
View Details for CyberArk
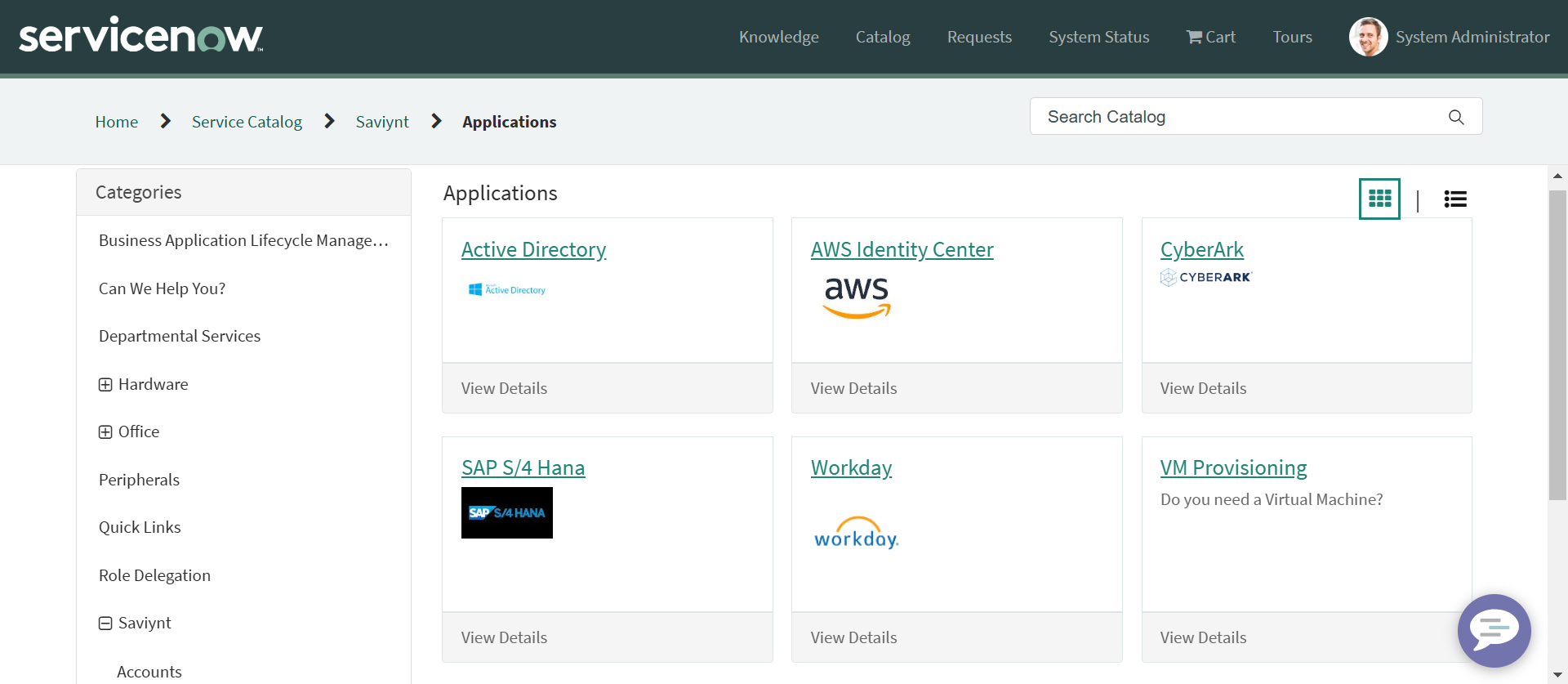coord(1203,388)
